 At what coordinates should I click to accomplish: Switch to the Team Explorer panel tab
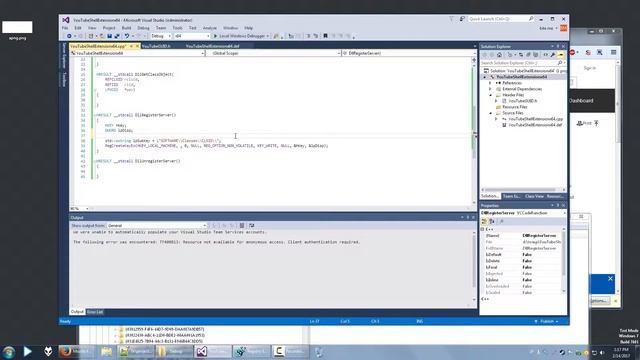pos(511,196)
